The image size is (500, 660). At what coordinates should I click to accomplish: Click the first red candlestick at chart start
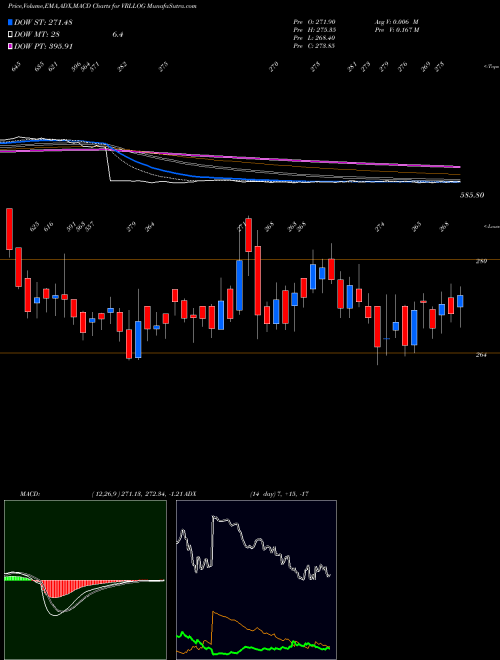coord(9,229)
